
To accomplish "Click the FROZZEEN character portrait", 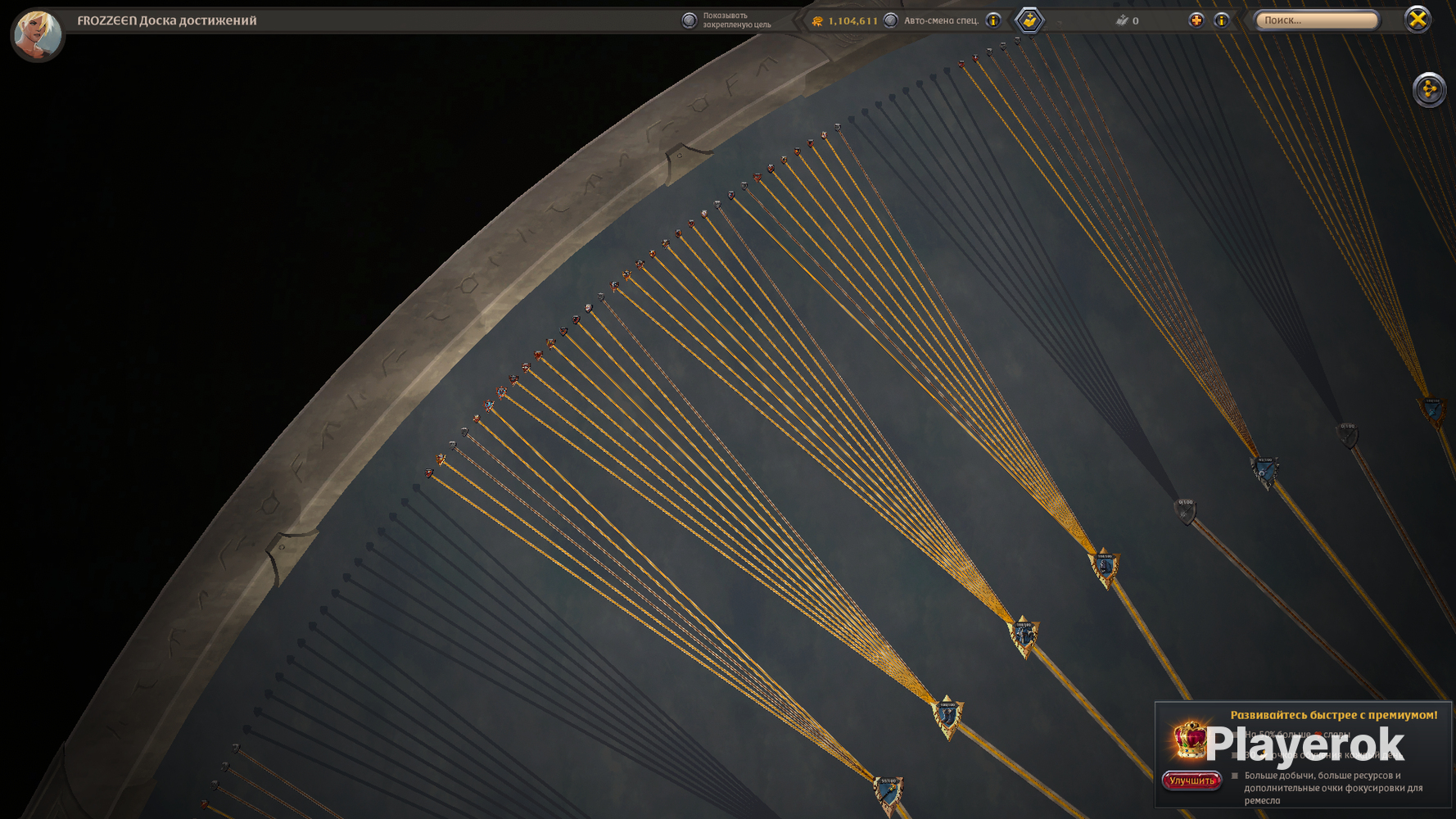I will pos(37,34).
